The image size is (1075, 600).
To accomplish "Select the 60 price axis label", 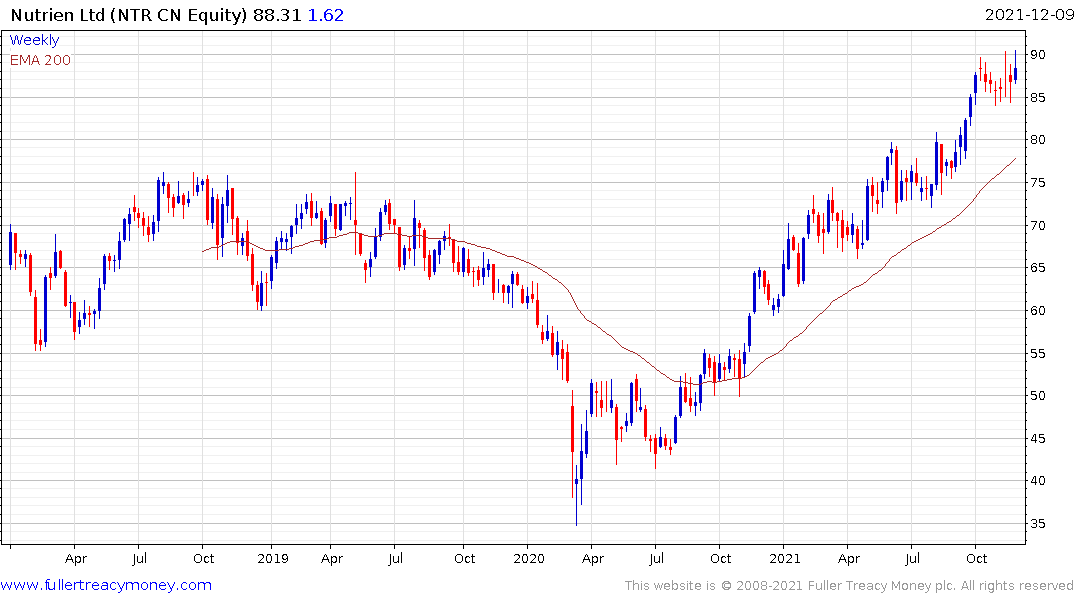I will pyautogui.click(x=1037, y=311).
